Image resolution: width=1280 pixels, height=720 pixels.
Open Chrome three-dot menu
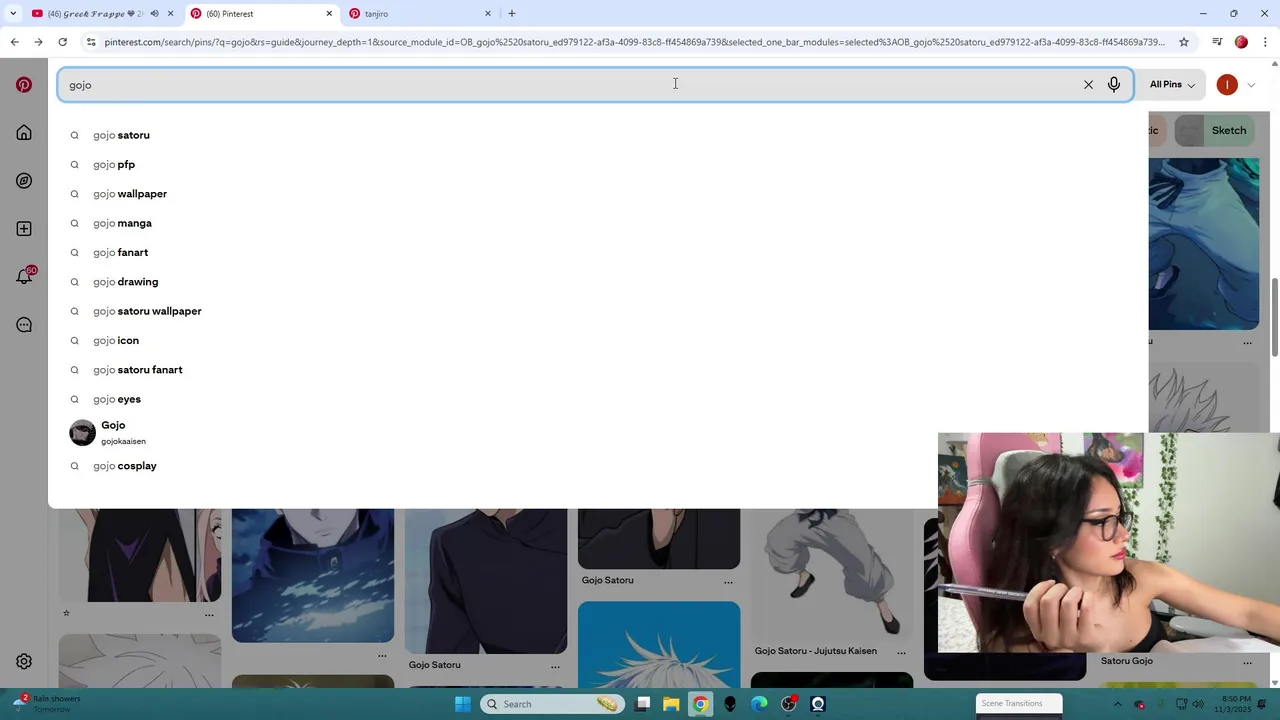(1266, 42)
